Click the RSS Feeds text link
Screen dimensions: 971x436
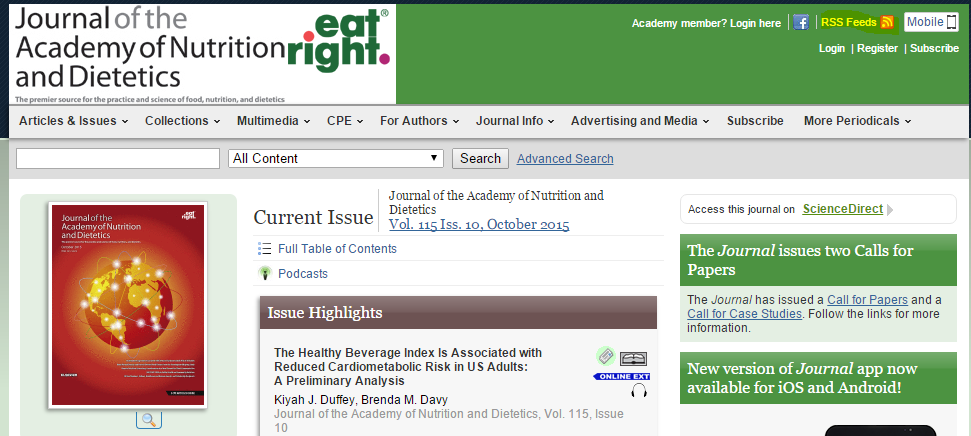[848, 22]
